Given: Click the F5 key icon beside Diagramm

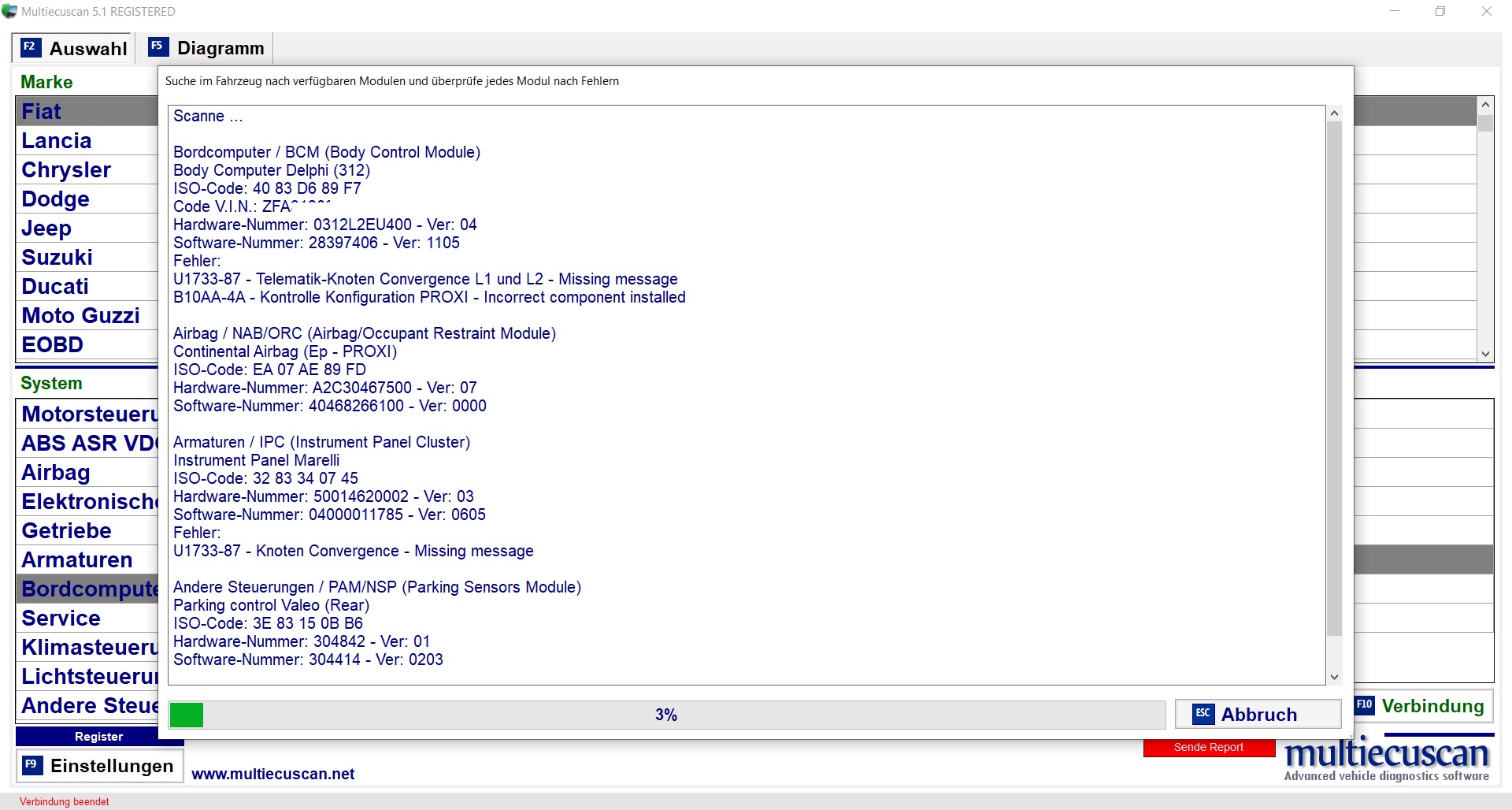Looking at the screenshot, I should point(157,46).
